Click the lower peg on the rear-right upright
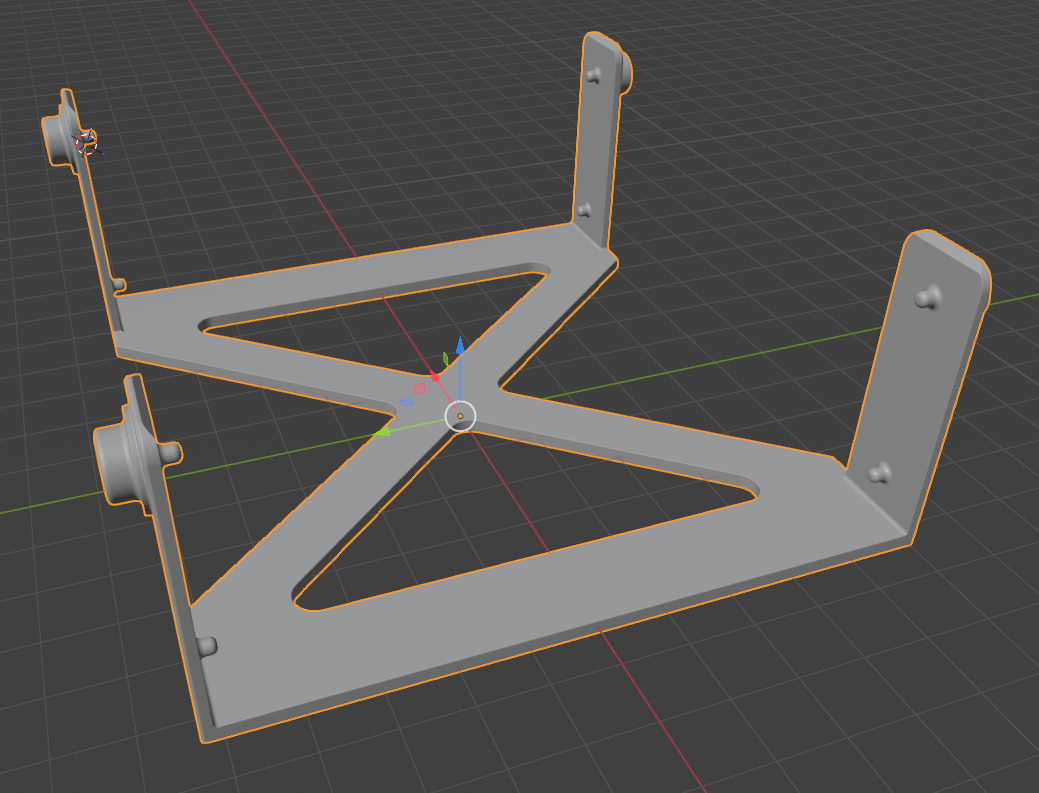The width and height of the screenshot is (1039, 793). point(584,211)
